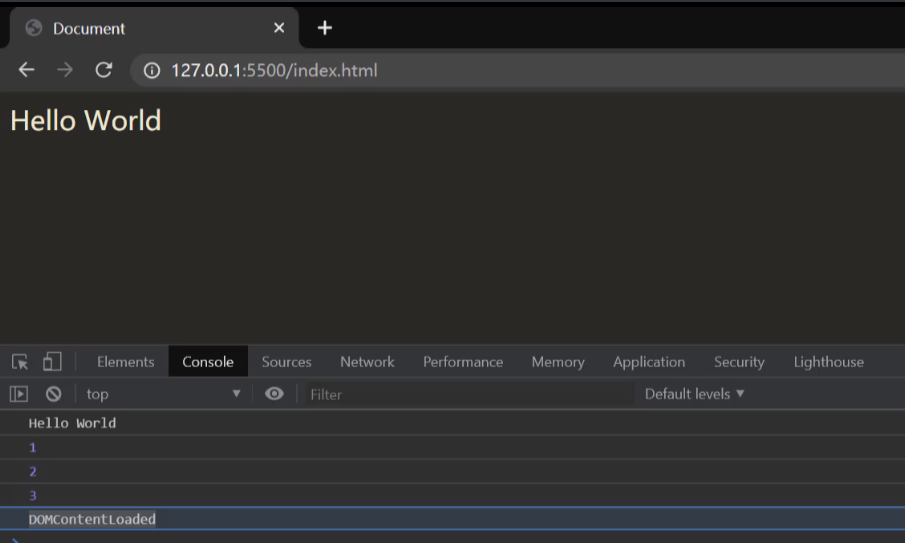Click the browser back arrow
The width and height of the screenshot is (905, 543).
tap(27, 70)
